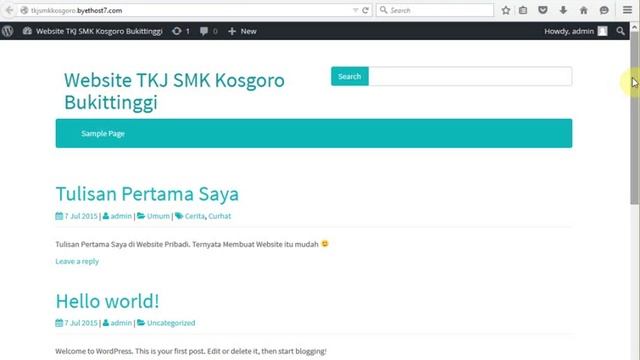Click the site identity globe icon
The height and width of the screenshot is (360, 640).
tap(24, 11)
